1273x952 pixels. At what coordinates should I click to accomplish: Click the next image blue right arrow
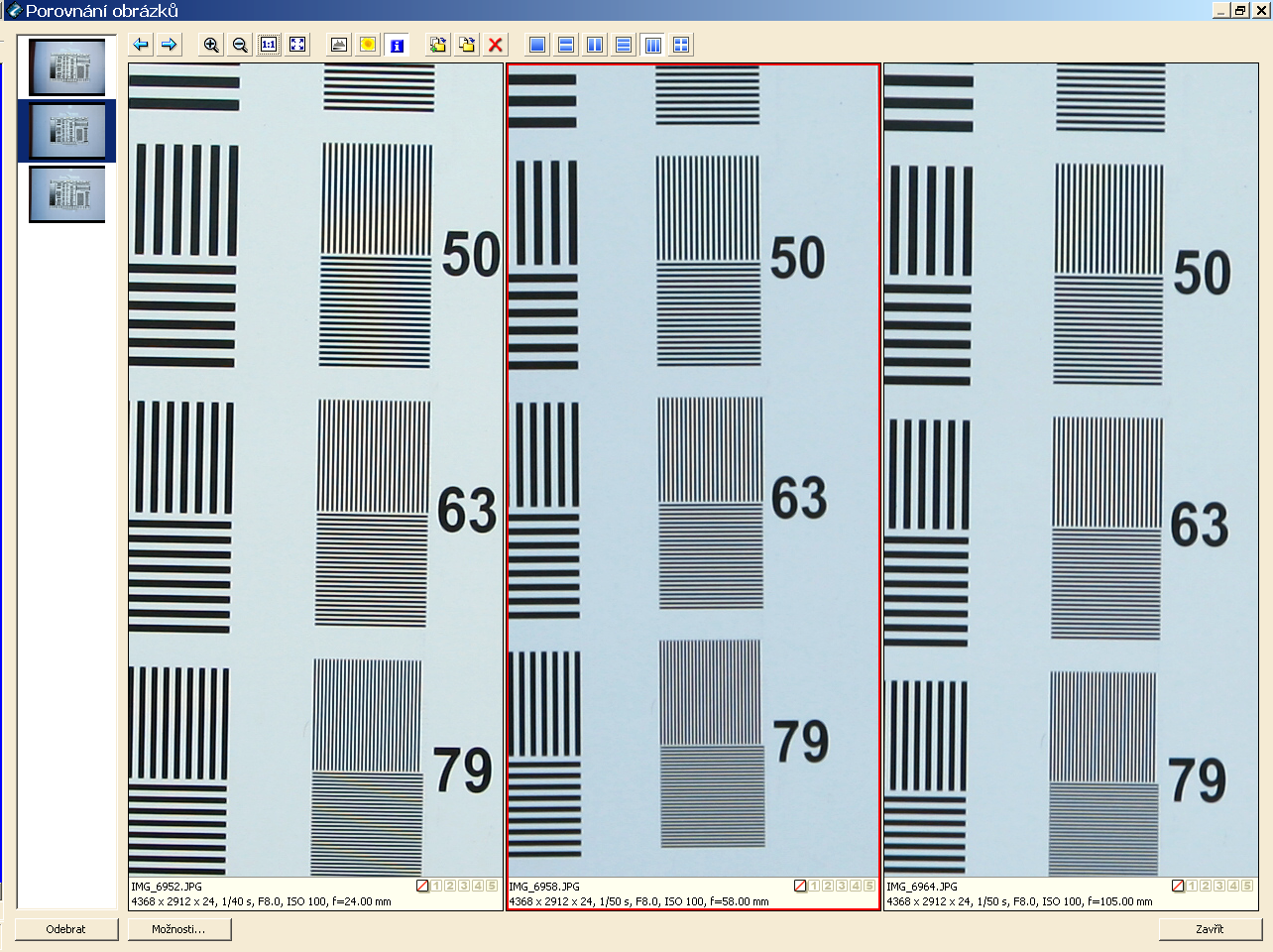[170, 45]
